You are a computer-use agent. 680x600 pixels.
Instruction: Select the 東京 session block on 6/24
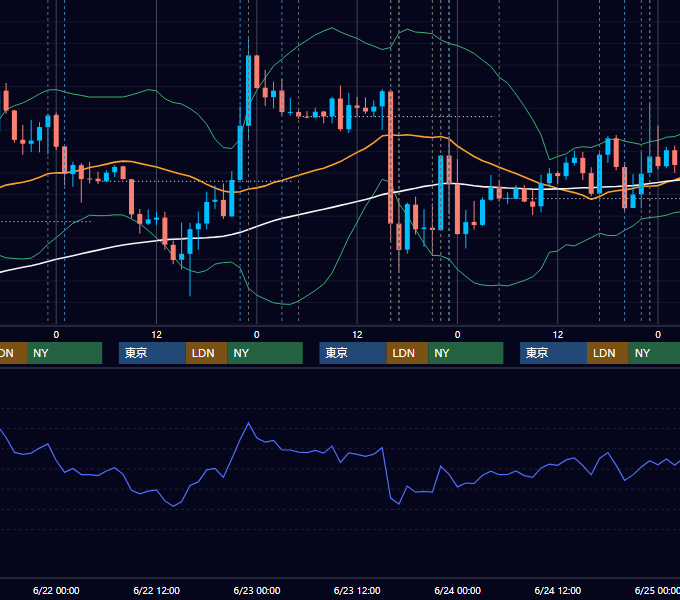(553, 353)
